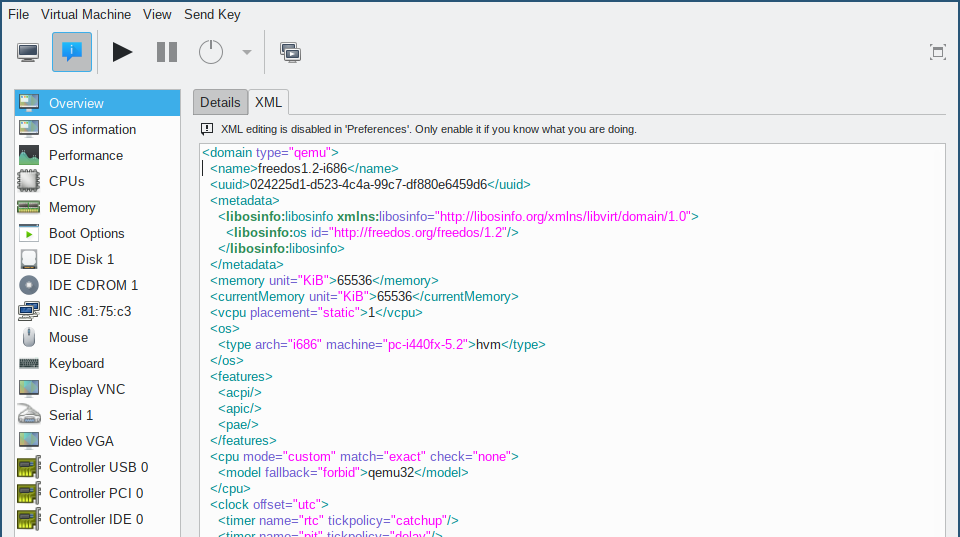The height and width of the screenshot is (537, 960).
Task: Click the Serial 1 port icon
Action: (29, 415)
